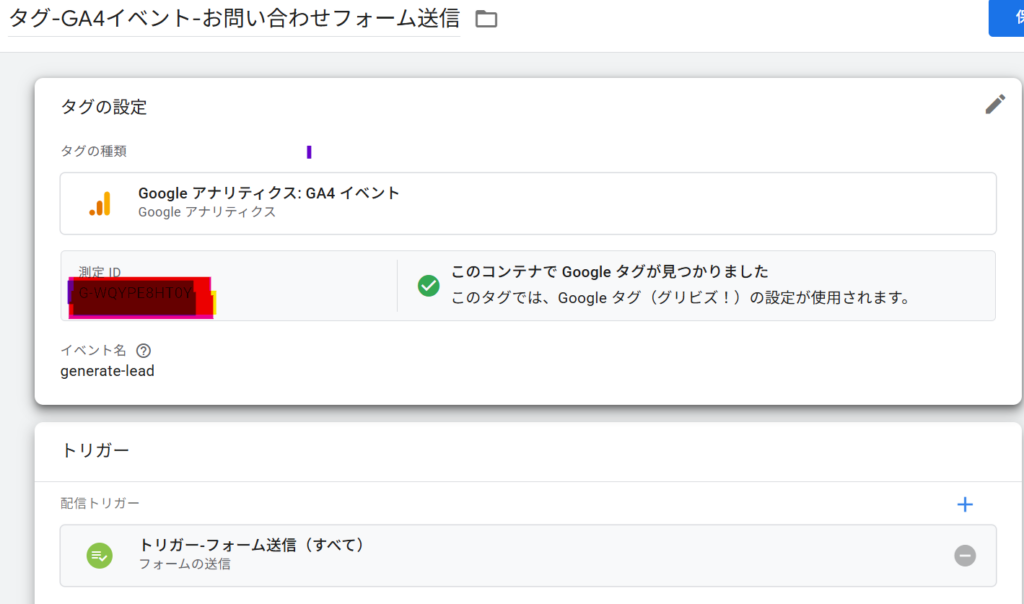Screen dimensions: 1024x604
Task: Open the help icon next to イベント名
Action: 143,351
